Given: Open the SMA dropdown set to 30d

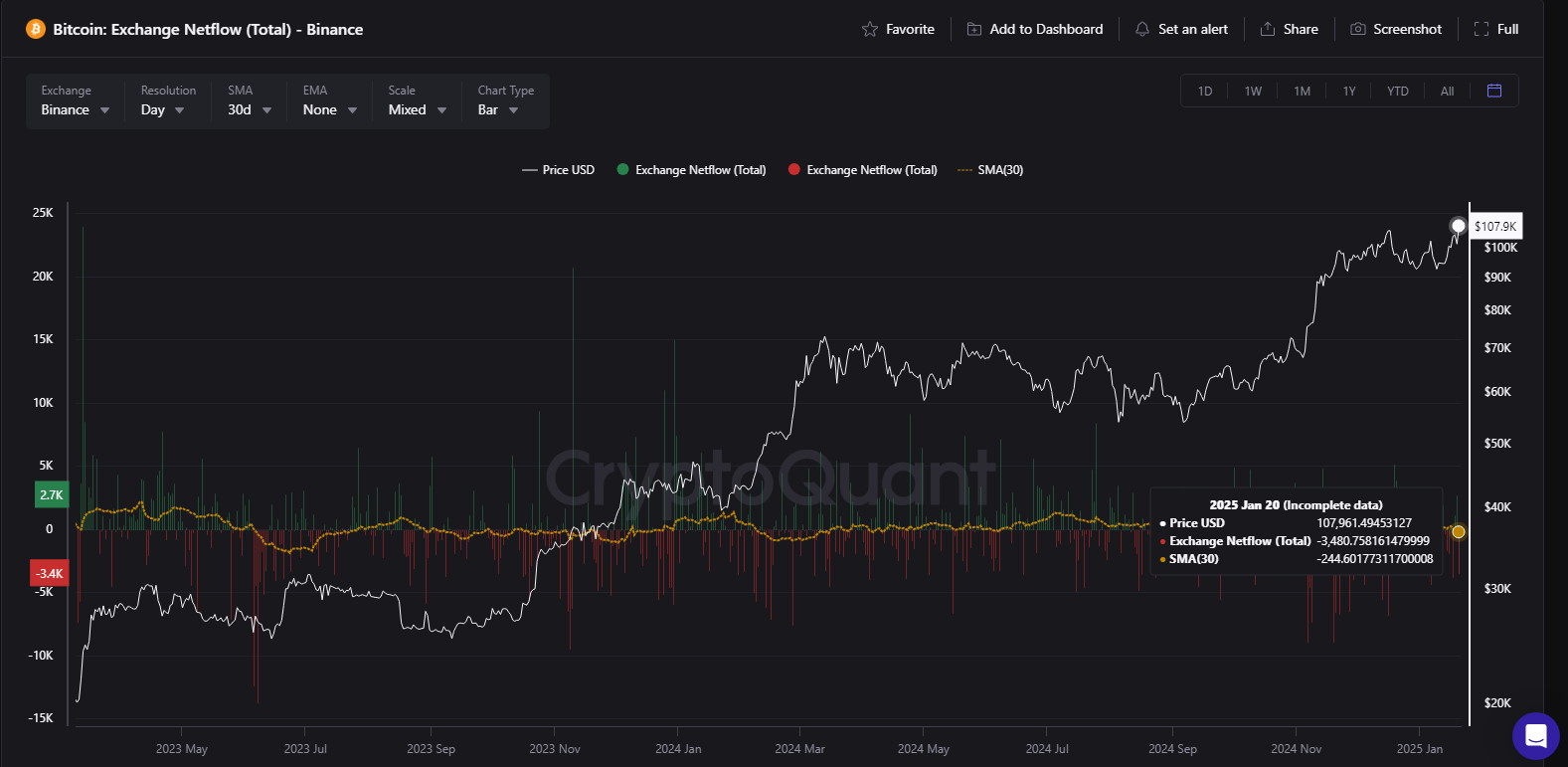Looking at the screenshot, I should tap(250, 100).
